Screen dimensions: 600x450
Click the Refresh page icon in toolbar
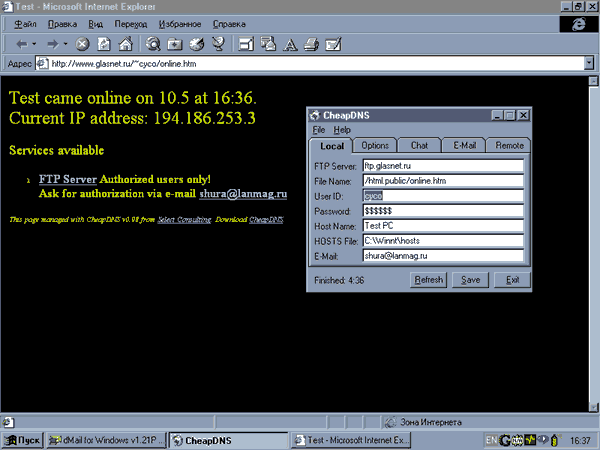click(103, 44)
